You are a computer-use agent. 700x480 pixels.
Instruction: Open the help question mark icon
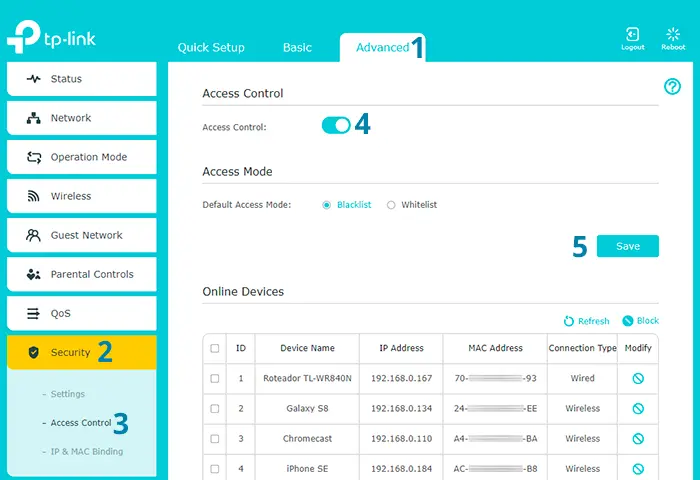click(x=672, y=86)
